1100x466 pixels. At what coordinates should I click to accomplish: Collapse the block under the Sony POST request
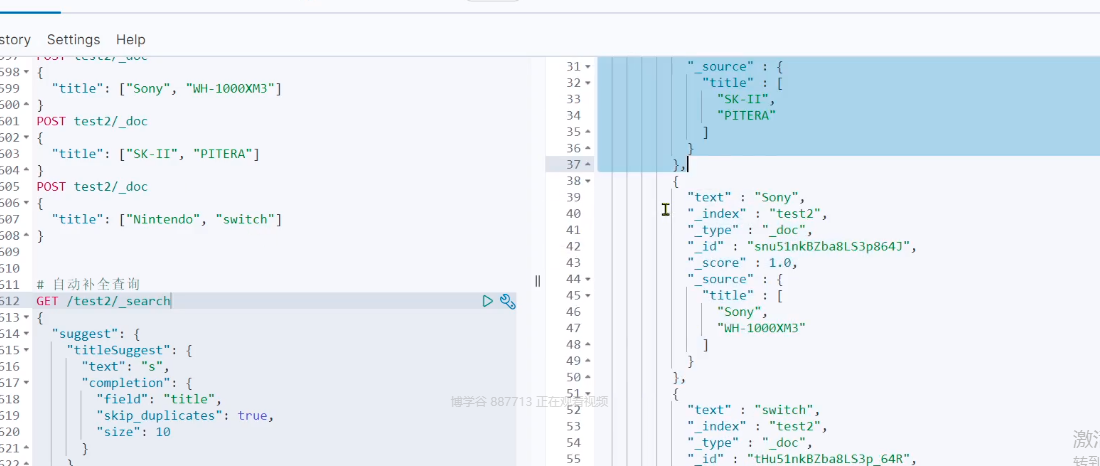coord(26,72)
